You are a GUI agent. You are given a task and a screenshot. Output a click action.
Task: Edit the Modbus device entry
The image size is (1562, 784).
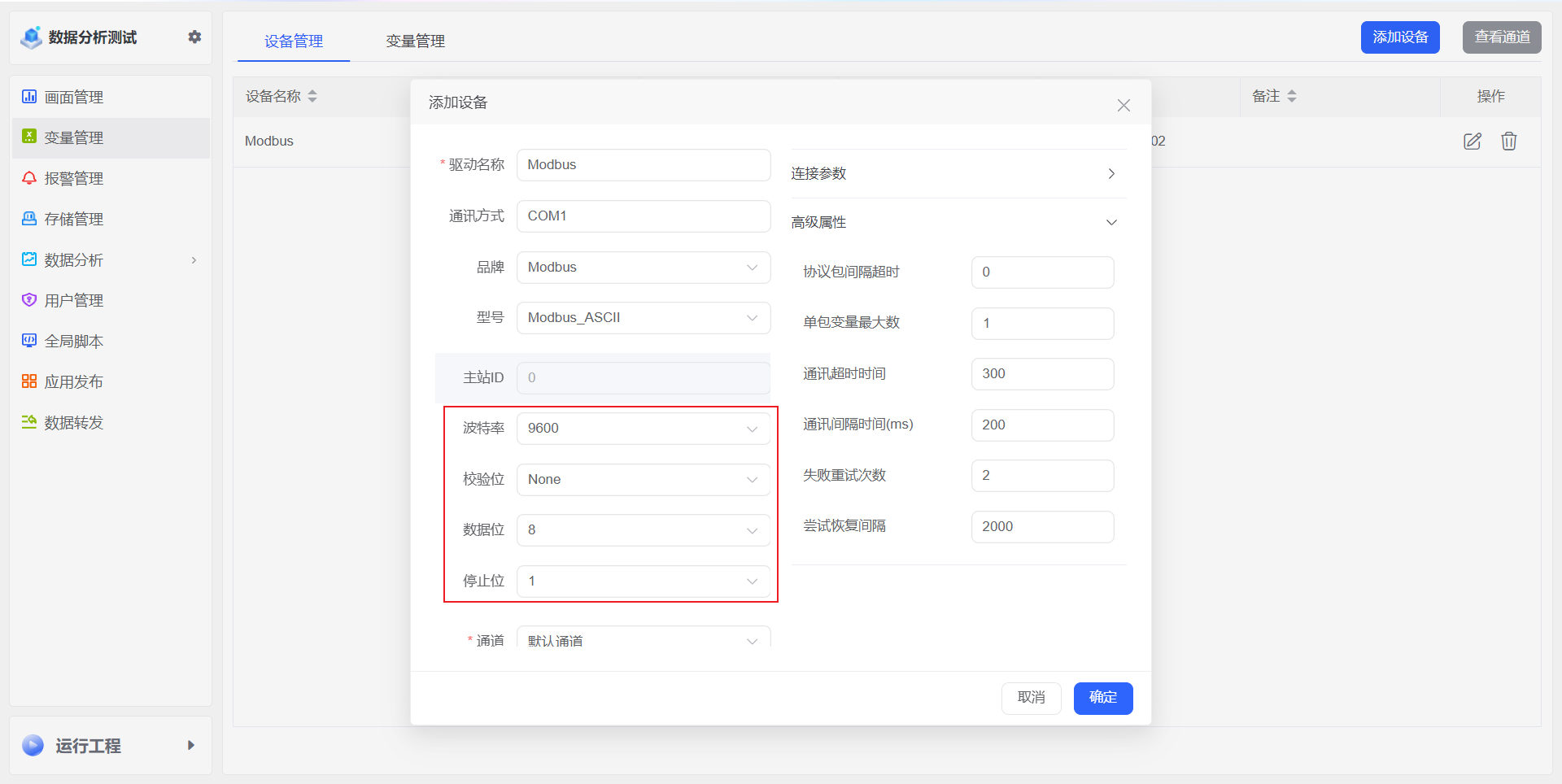1472,141
